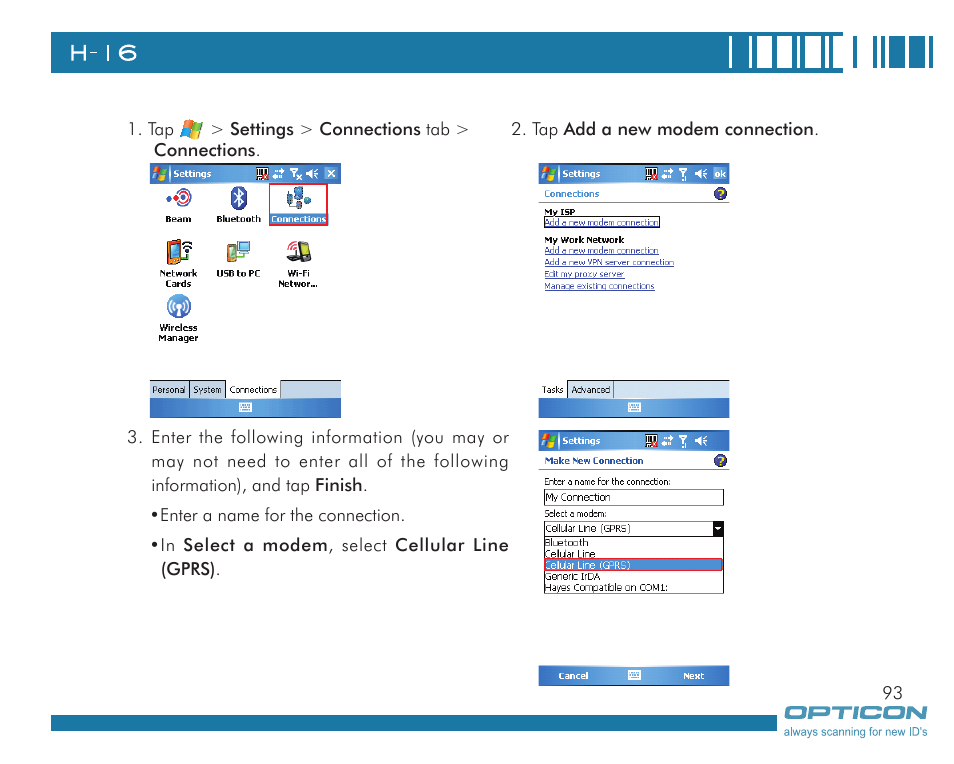This screenshot has height=764, width=954.
Task: Choose Hayes Compatible on COM1 option
Action: point(633,588)
